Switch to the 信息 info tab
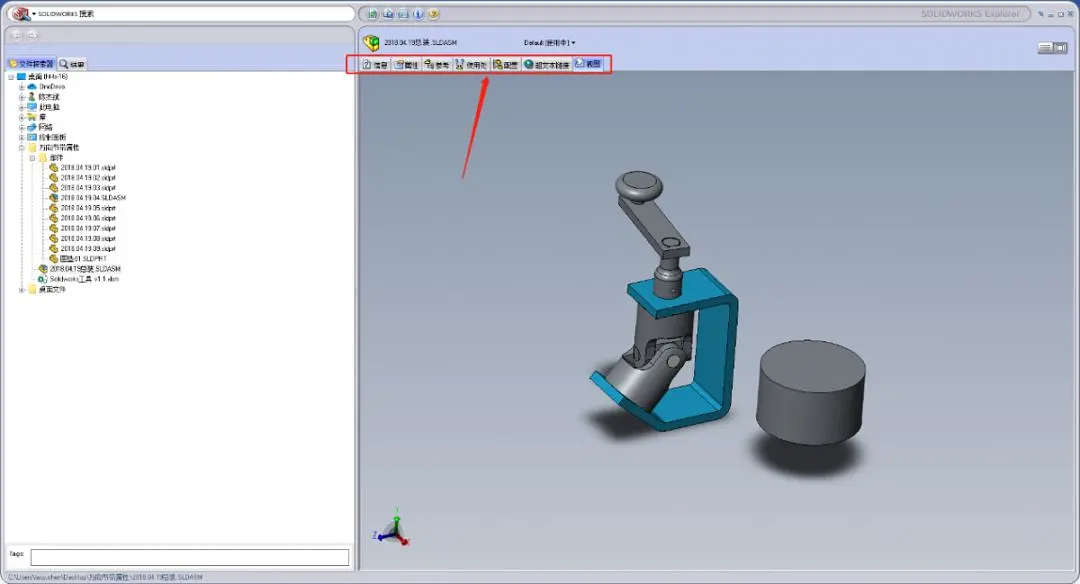 (x=375, y=64)
